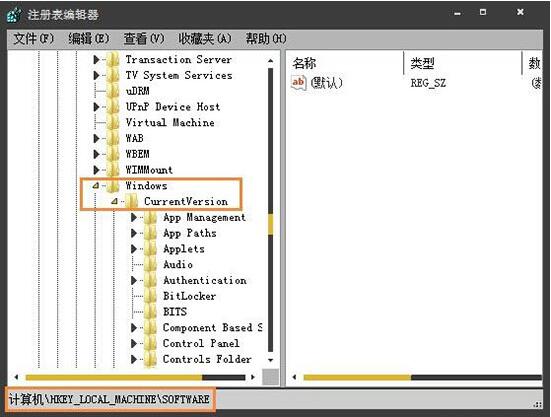Open the 文件(F) menu
This screenshot has width=551, height=417.
(33, 38)
